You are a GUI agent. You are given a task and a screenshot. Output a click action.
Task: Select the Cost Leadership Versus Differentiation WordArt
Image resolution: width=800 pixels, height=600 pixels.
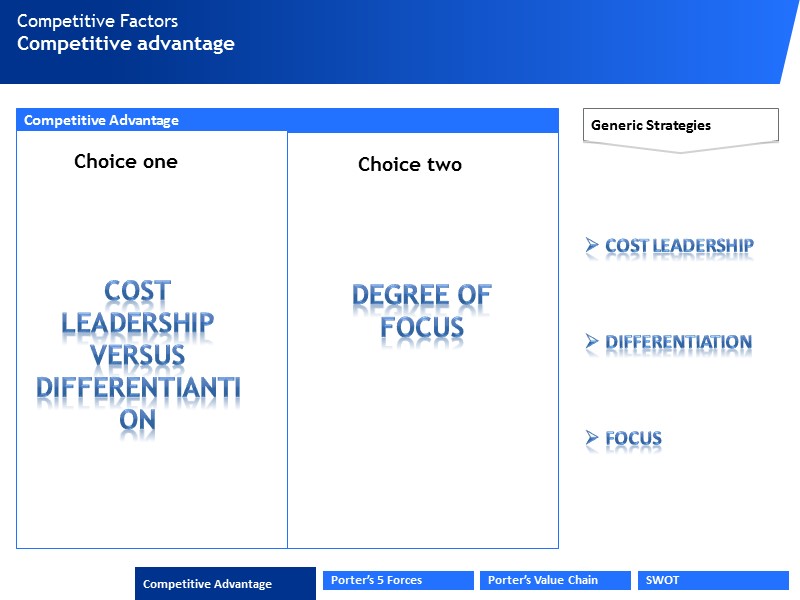point(138,355)
